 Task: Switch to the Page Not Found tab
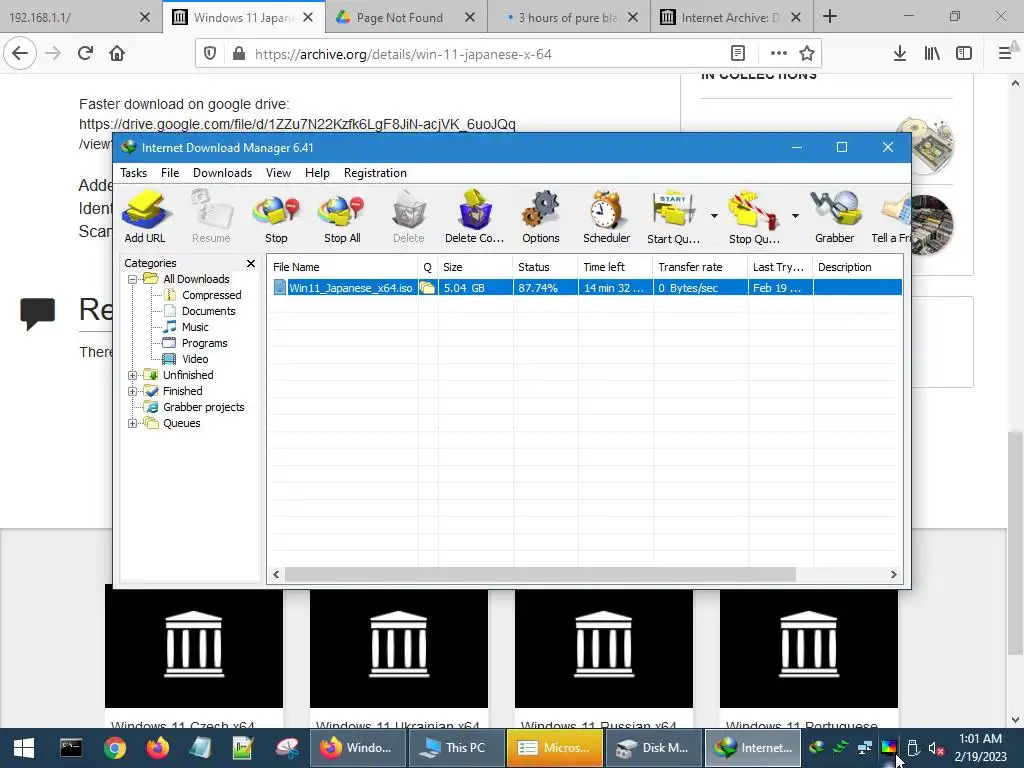pos(406,18)
